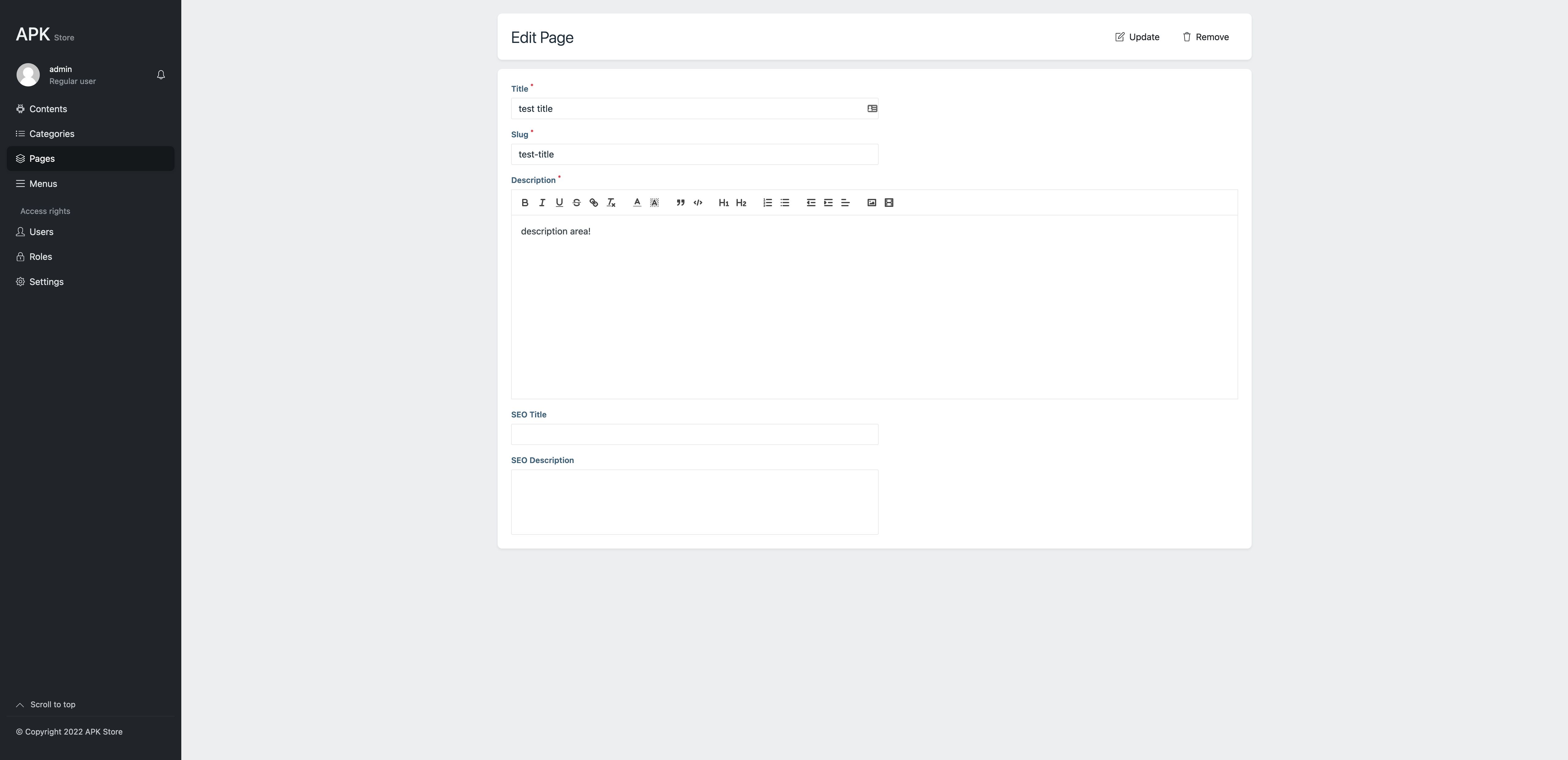1568x760 pixels.
Task: Click the strikethrough icon
Action: point(576,203)
